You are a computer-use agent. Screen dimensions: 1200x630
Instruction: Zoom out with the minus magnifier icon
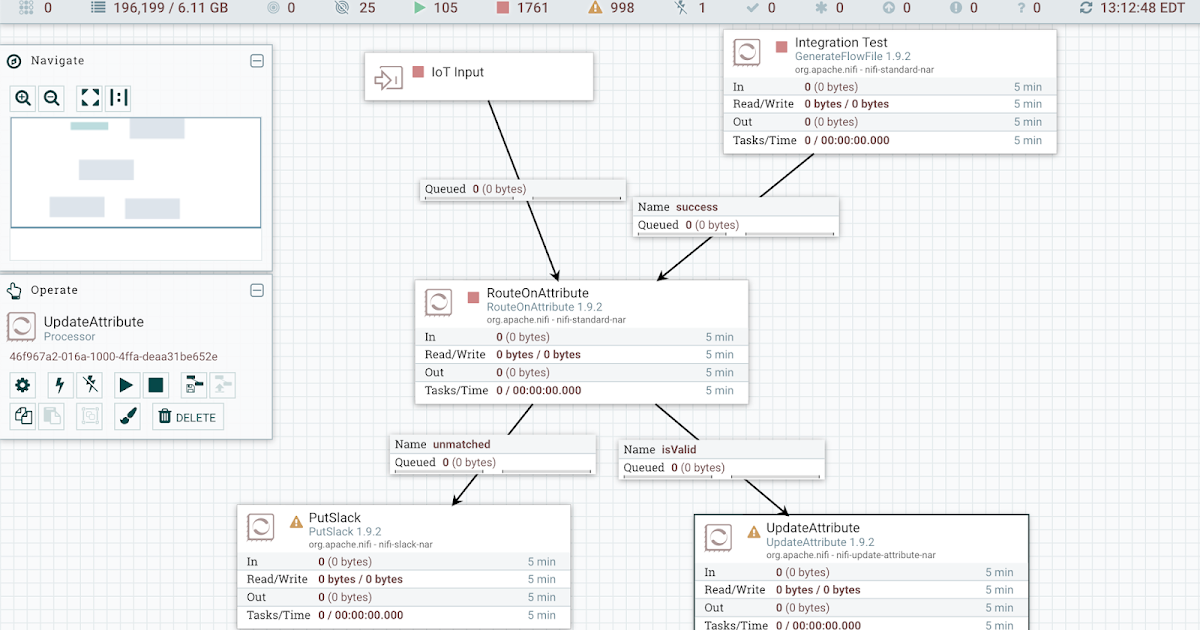tap(51, 98)
